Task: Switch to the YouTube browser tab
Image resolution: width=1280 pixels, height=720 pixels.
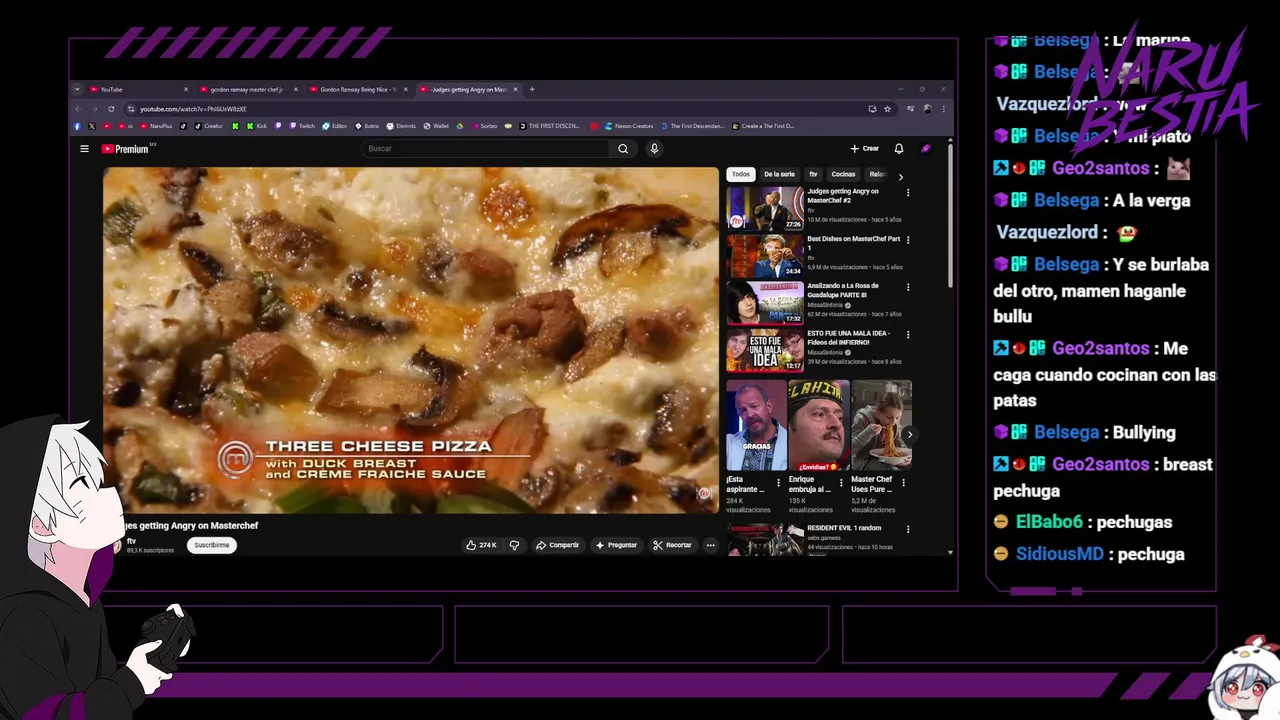Action: pos(138,89)
